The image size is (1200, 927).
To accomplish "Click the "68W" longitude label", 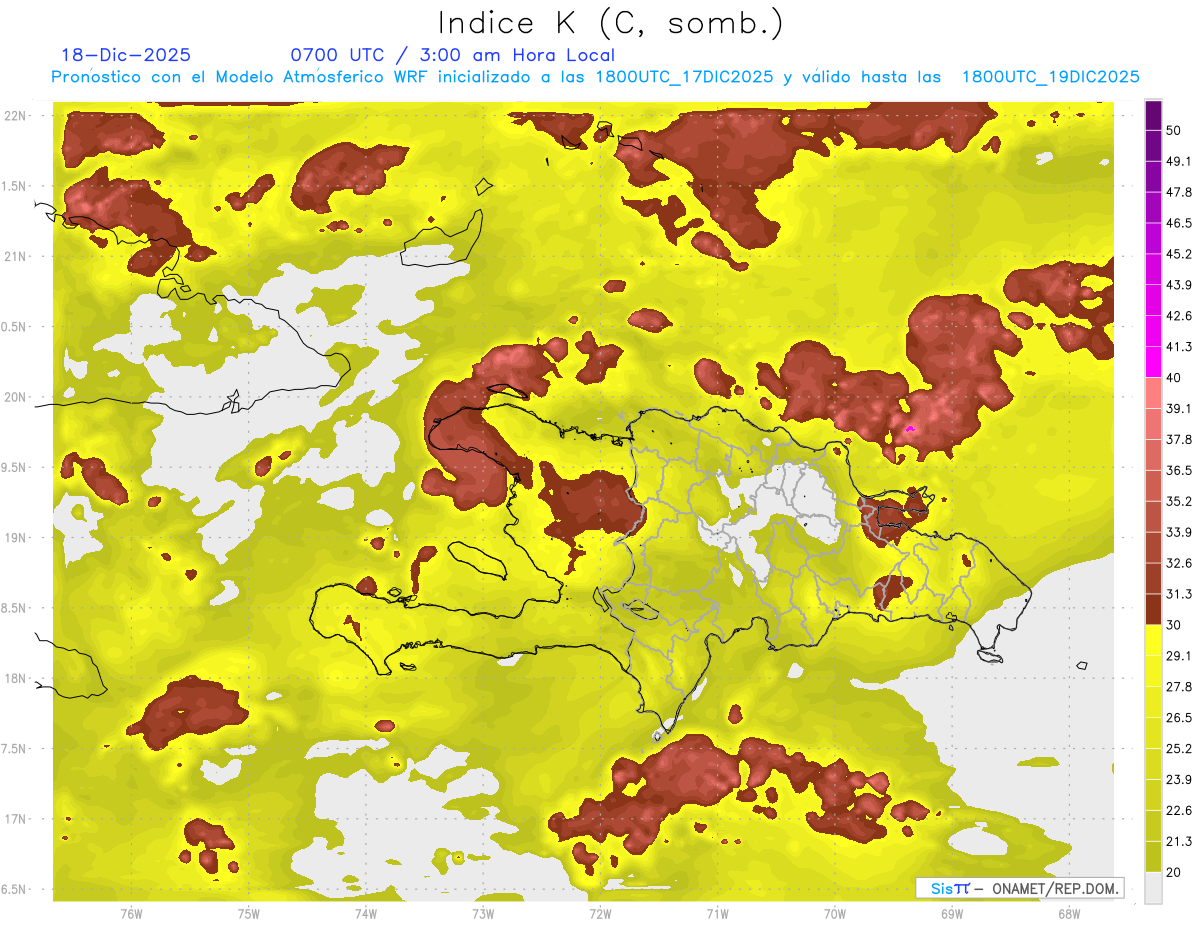I will pyautogui.click(x=1068, y=915).
